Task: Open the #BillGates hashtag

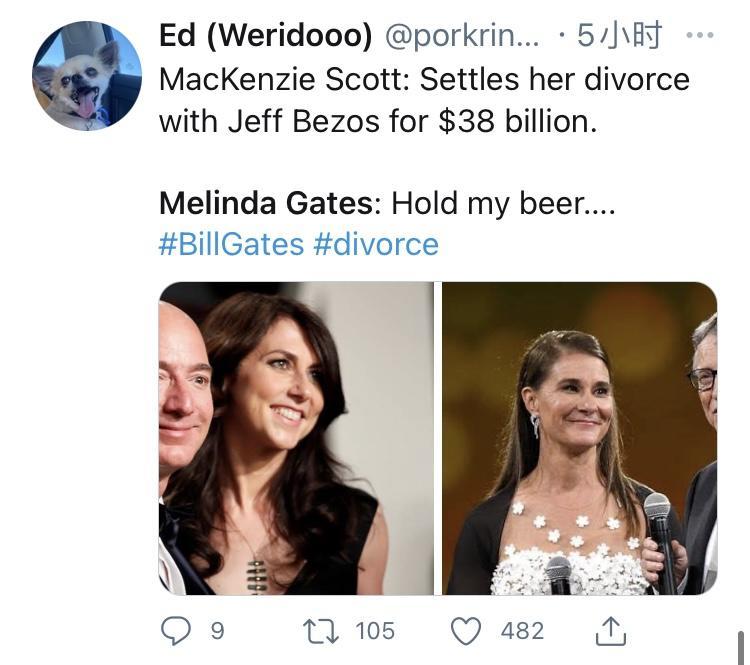Action: point(231,244)
